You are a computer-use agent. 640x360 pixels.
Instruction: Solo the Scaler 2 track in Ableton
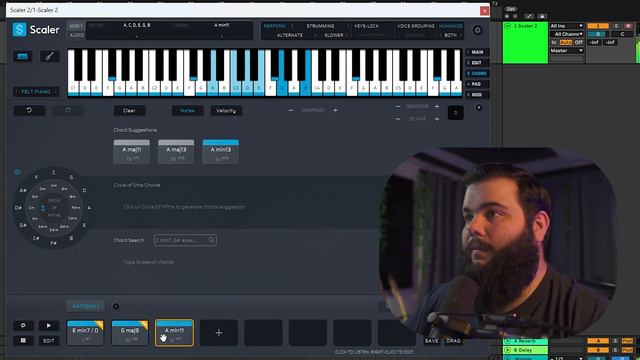616,26
